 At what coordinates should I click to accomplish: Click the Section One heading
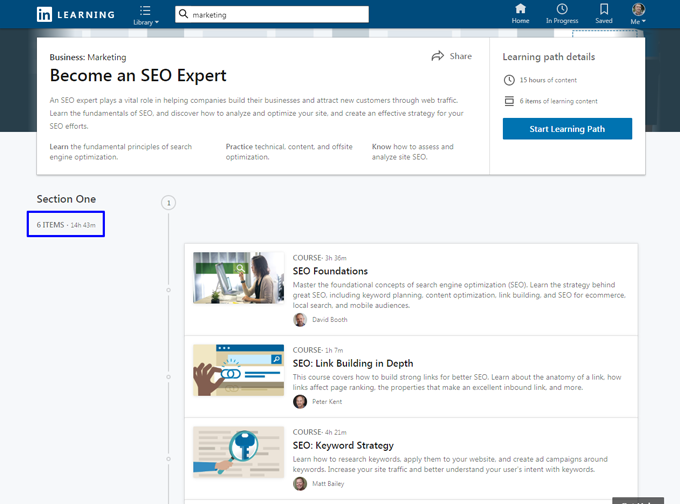(x=66, y=199)
